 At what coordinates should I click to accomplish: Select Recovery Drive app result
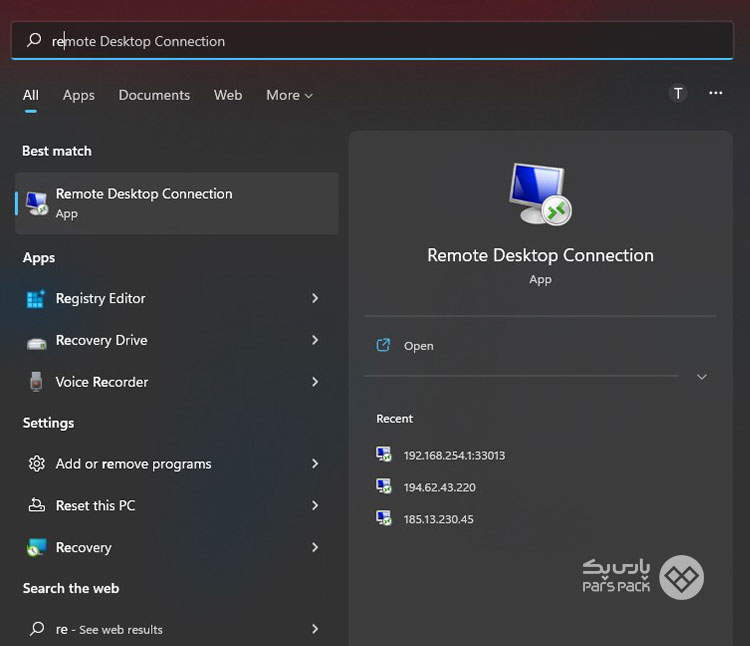tap(177, 340)
